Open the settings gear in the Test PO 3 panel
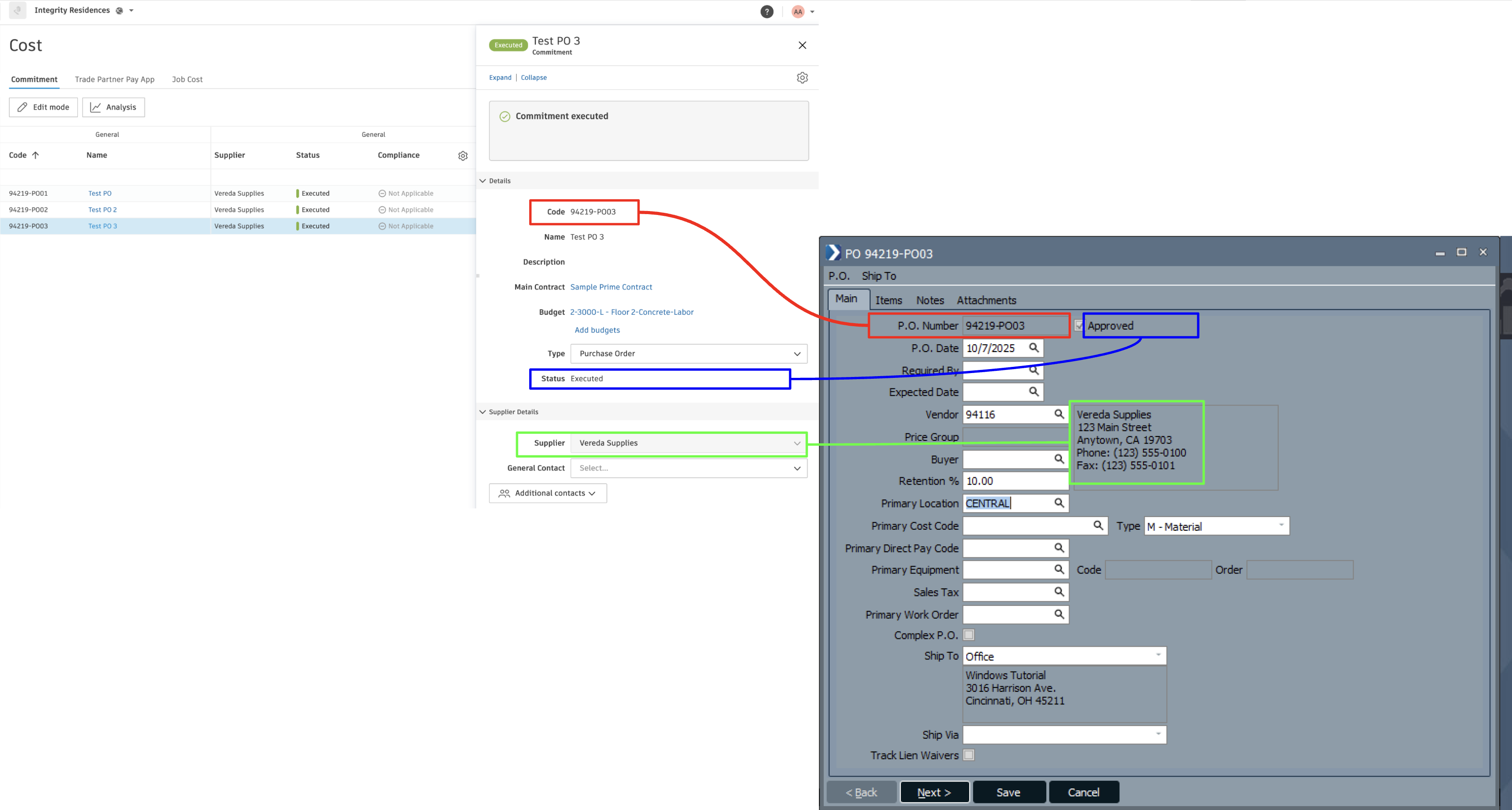The width and height of the screenshot is (1512, 810). (802, 77)
